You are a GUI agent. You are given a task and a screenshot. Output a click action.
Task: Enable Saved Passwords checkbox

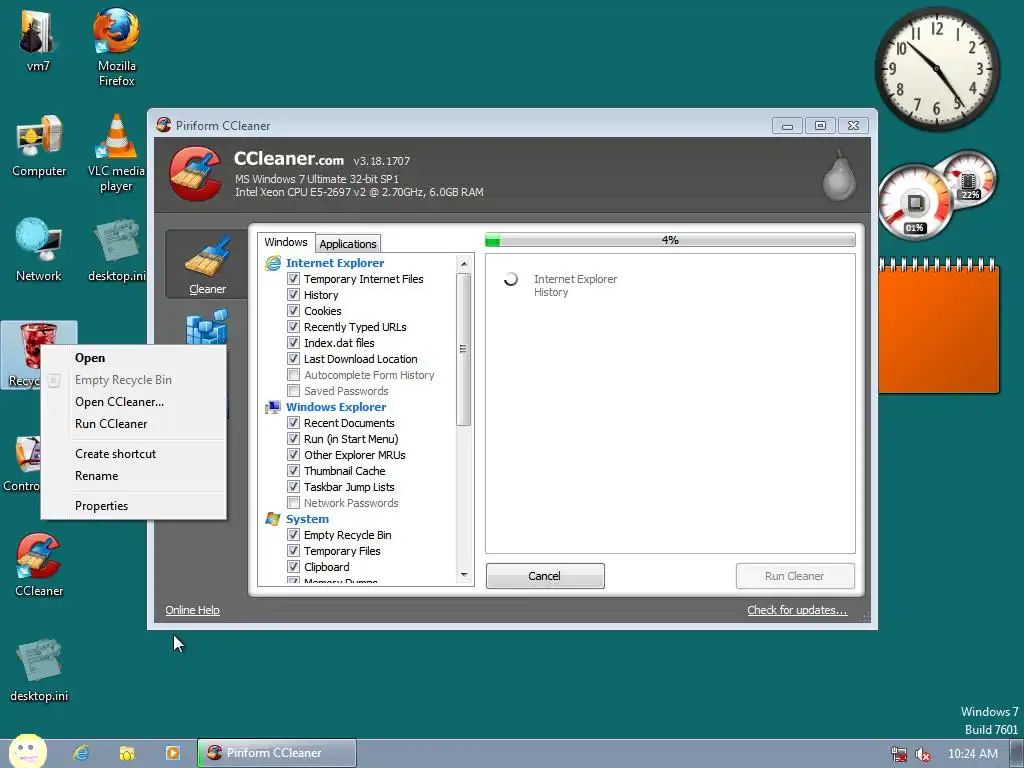pos(294,391)
